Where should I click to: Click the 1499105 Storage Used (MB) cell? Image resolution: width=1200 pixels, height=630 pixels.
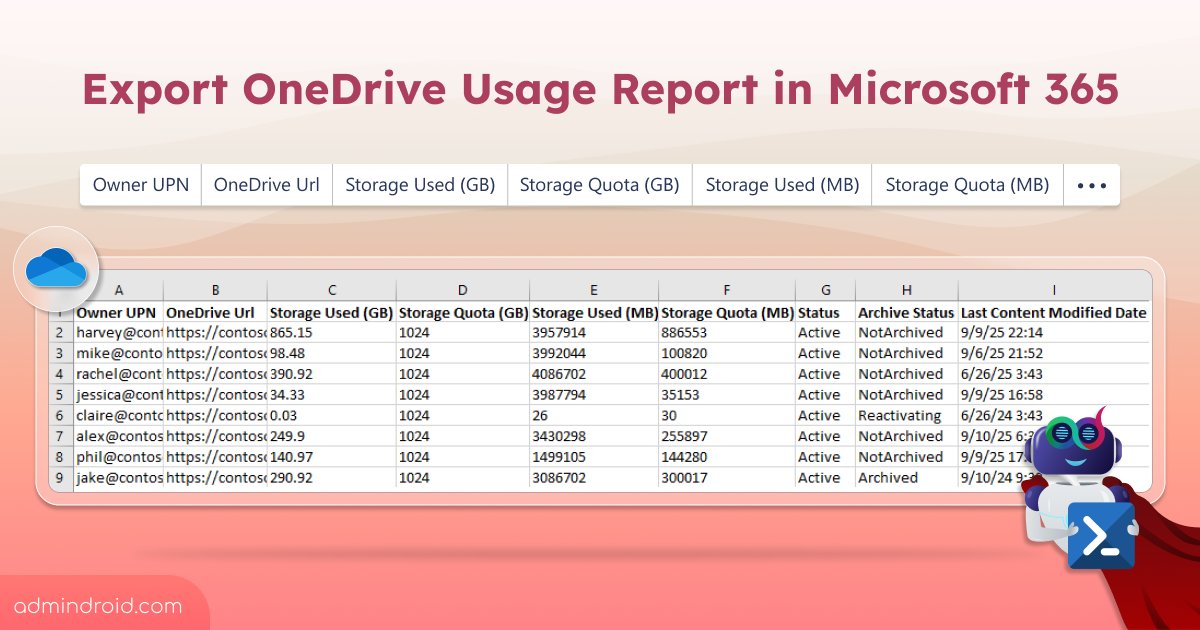[594, 457]
